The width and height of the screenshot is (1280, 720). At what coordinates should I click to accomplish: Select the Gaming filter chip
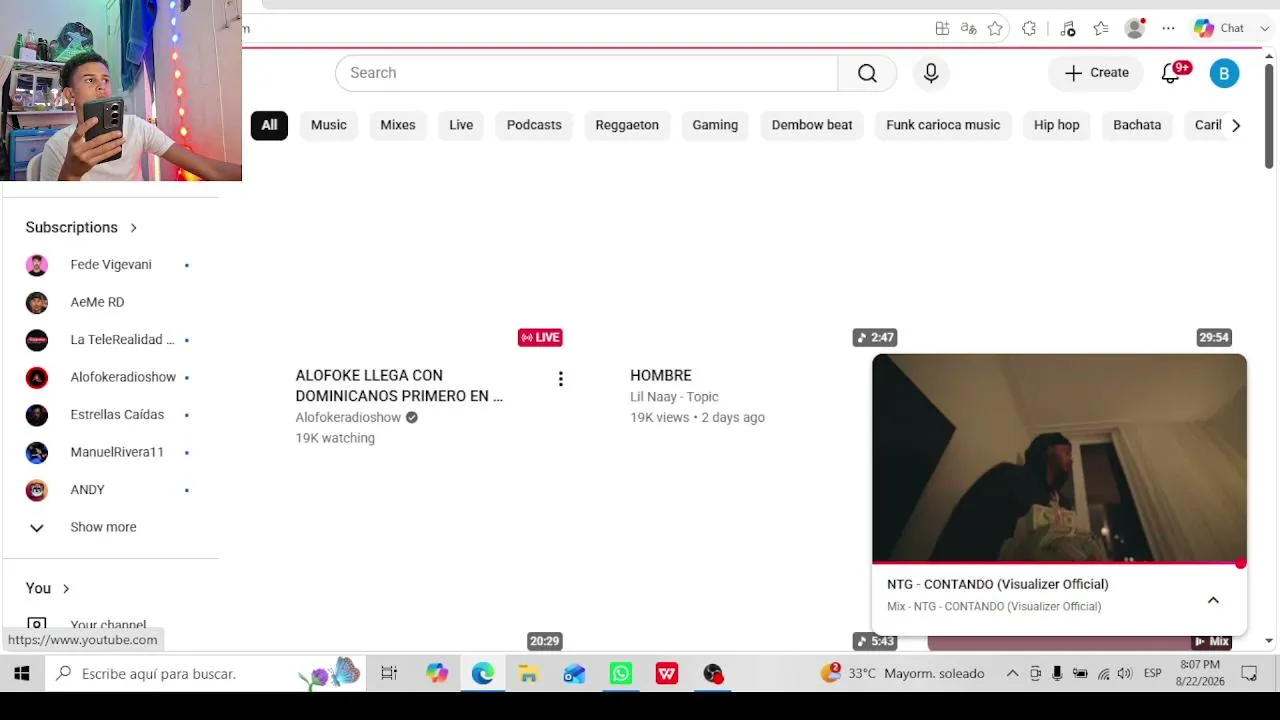tap(715, 125)
